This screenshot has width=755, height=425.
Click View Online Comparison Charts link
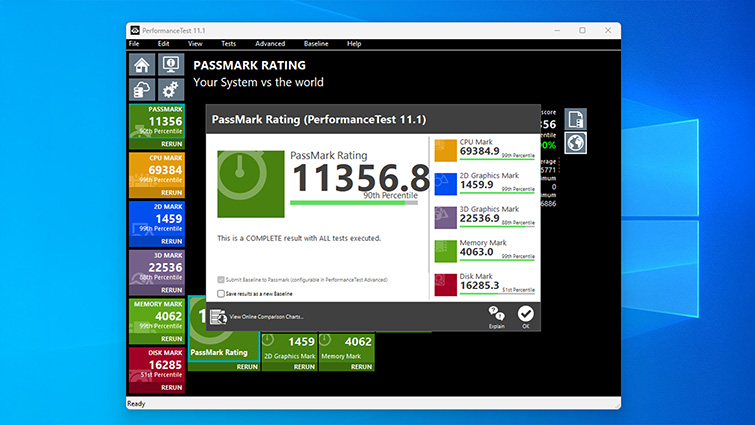(x=267, y=317)
